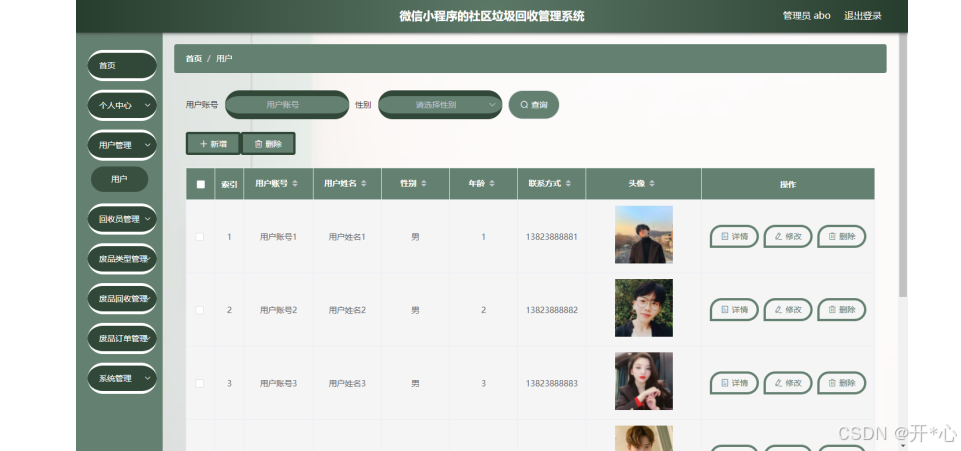Click the 查询 search button

534,105
